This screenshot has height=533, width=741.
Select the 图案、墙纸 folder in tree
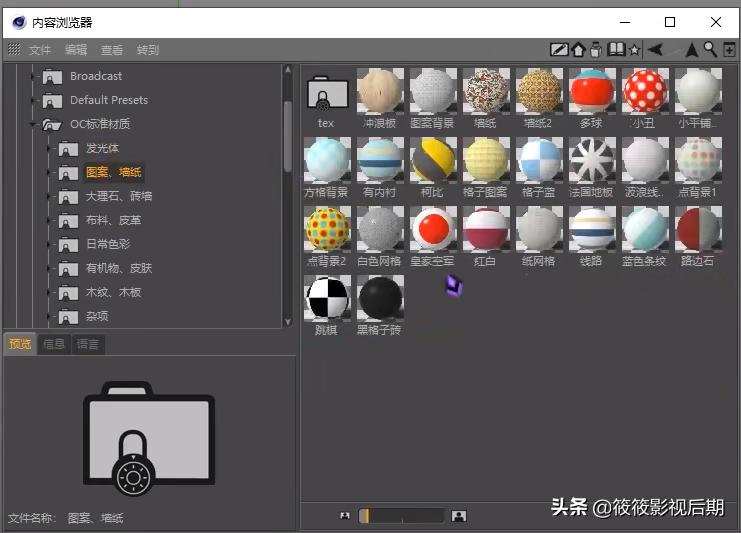[113, 172]
